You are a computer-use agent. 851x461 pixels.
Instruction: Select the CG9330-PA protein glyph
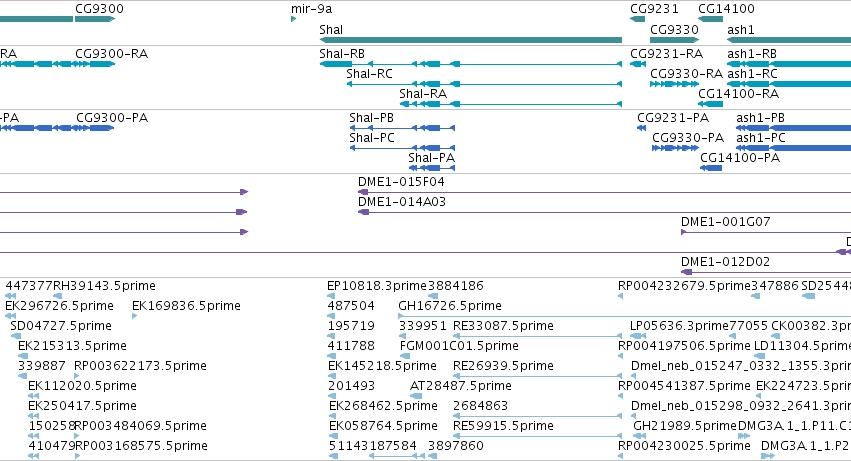675,148
